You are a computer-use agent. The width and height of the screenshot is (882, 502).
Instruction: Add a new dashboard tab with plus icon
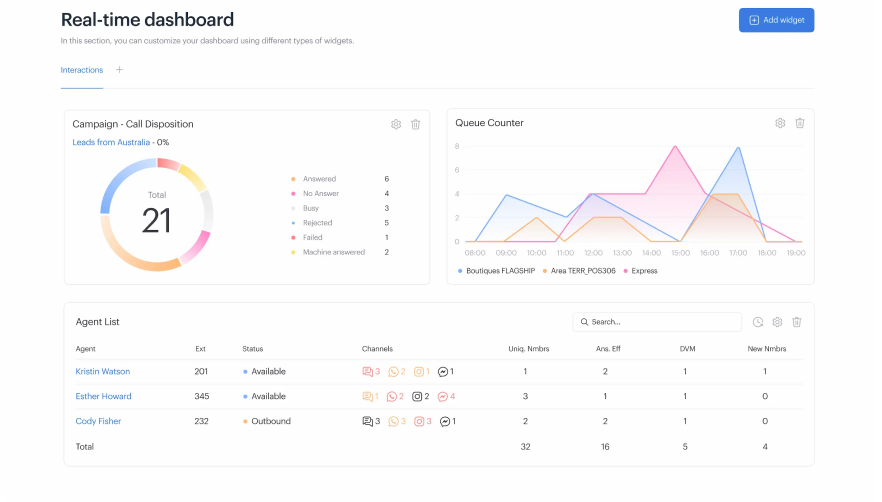point(120,70)
